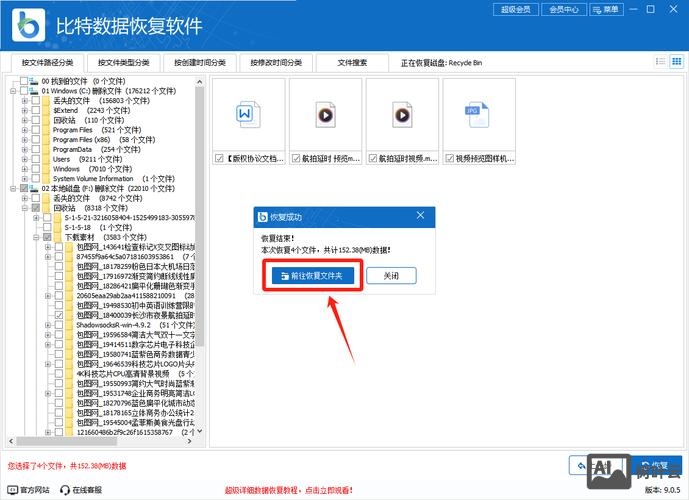
Task: Click the 官方网站 monitor icon
Action: 13,489
